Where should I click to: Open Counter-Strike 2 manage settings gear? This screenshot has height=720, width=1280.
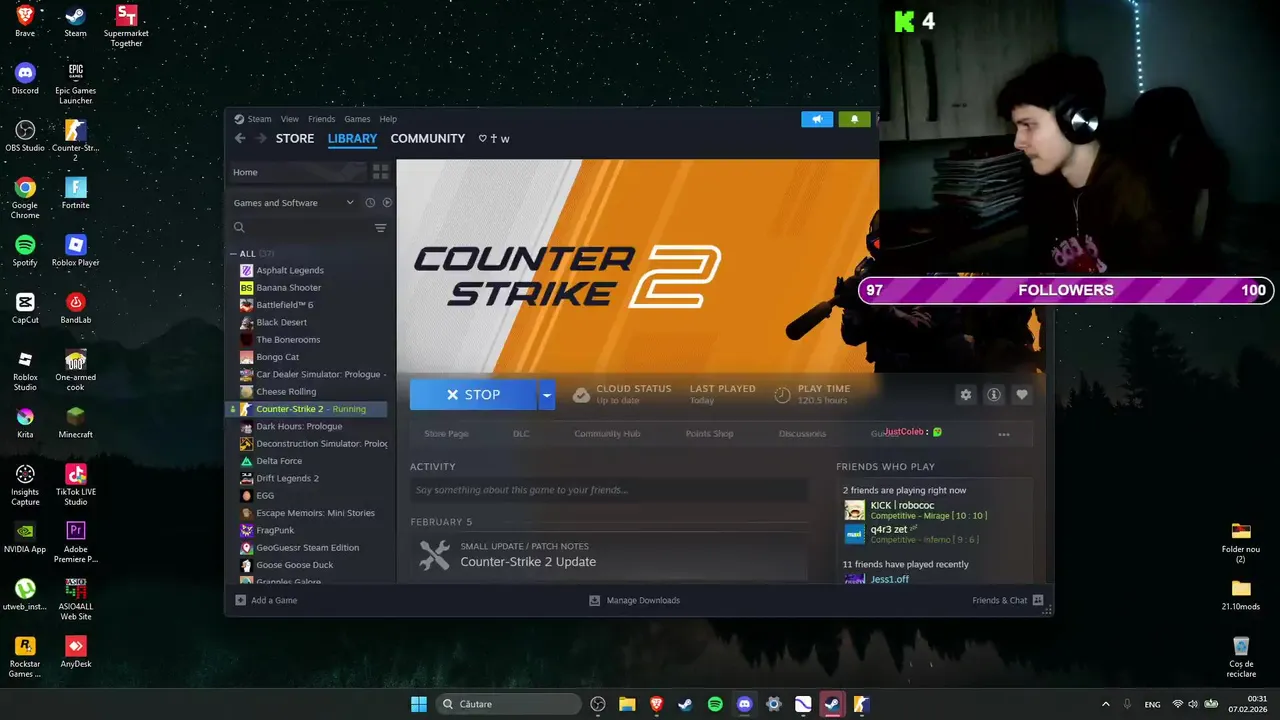[966, 395]
